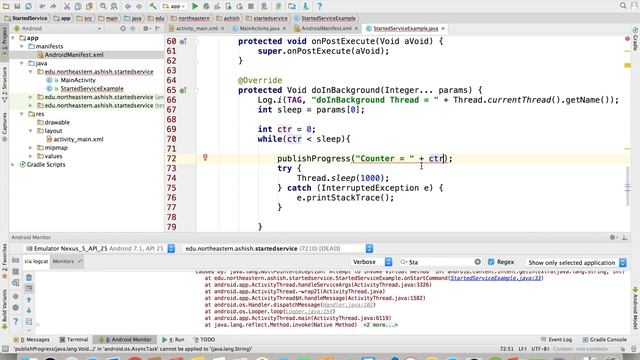This screenshot has height=360, width=640.
Task: Click the logcat search input field
Action: point(439,262)
